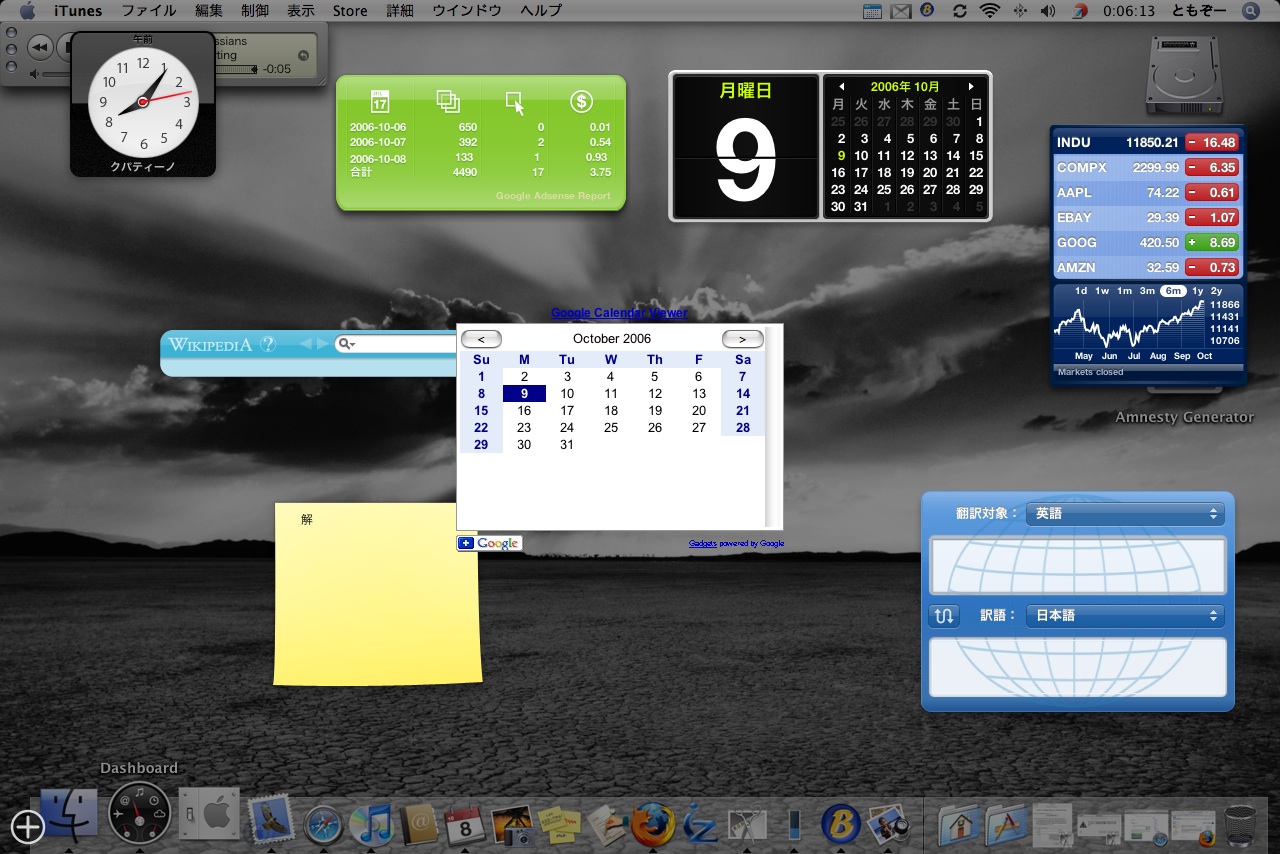This screenshot has height=854, width=1280.
Task: Open the 訳語 language dropdown showing 日本語
Action: [1125, 616]
